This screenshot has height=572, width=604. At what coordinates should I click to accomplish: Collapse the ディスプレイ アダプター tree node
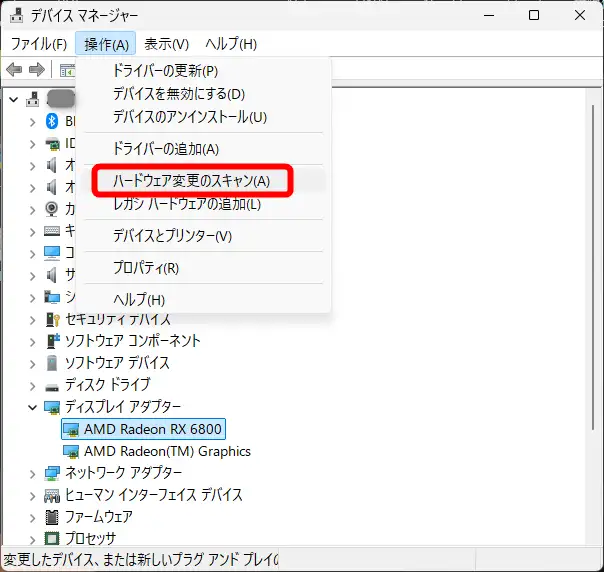pyautogui.click(x=33, y=407)
